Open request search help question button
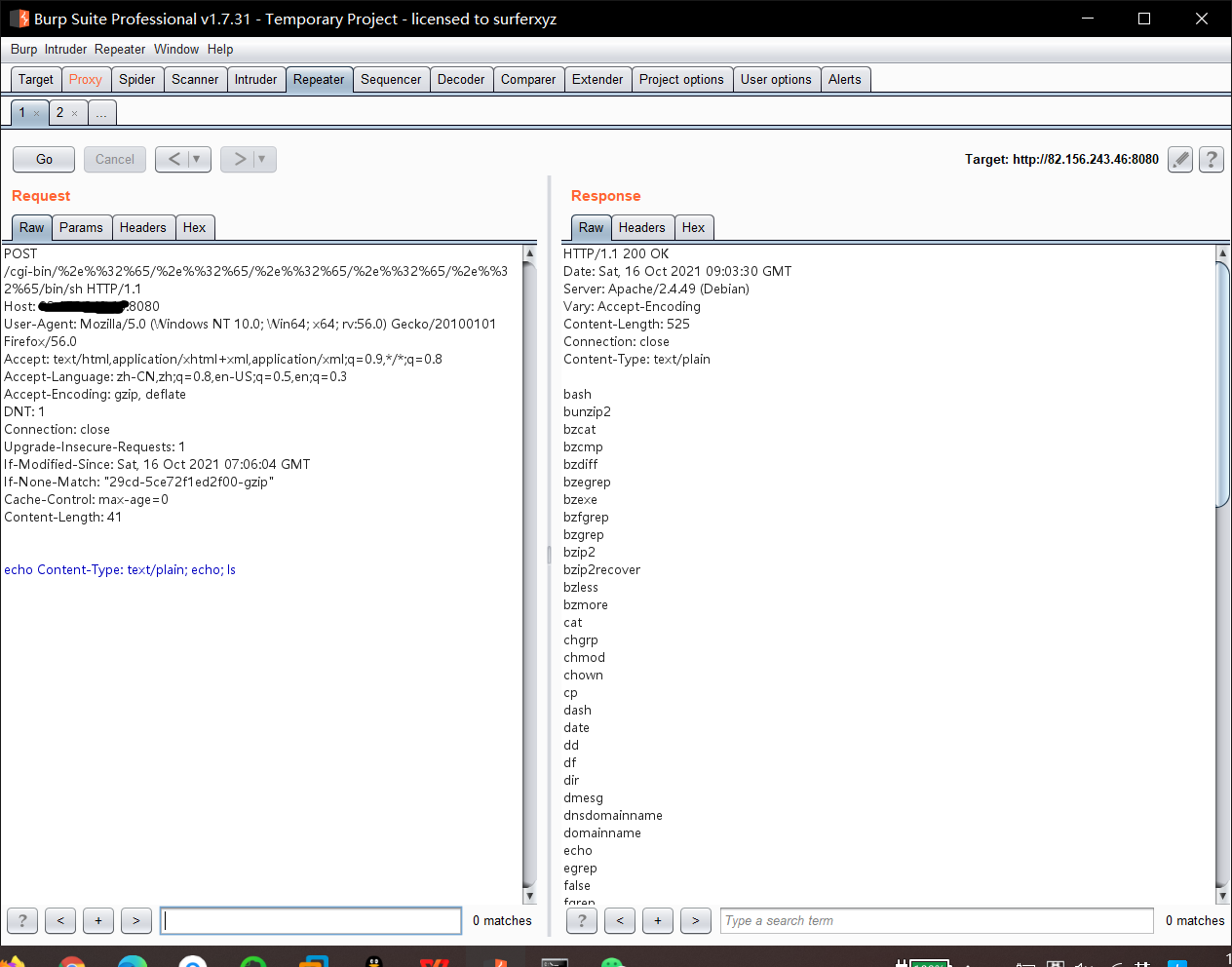Image resolution: width=1232 pixels, height=967 pixels. coord(22,920)
